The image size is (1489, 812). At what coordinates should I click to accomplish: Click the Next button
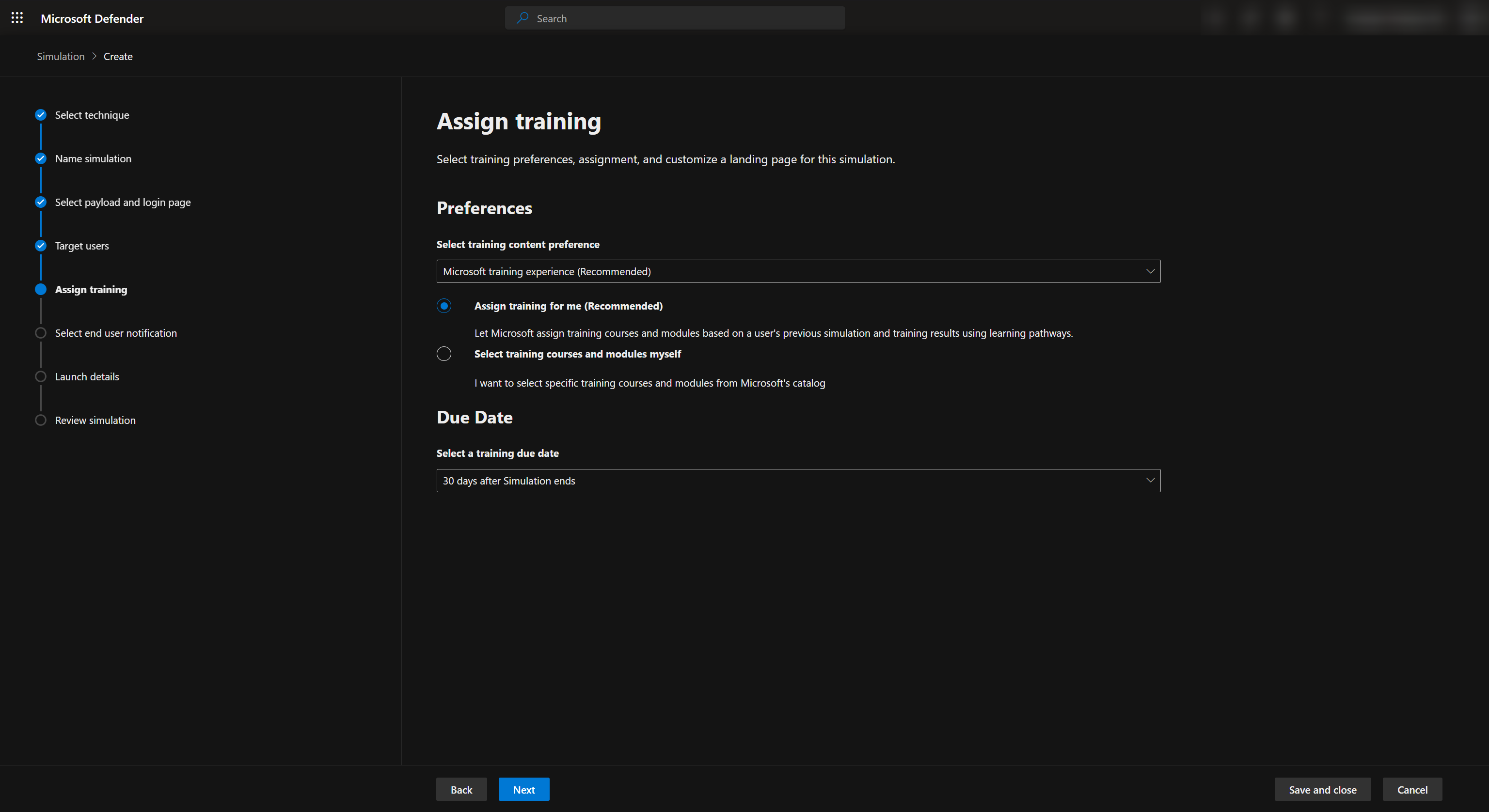(x=523, y=789)
